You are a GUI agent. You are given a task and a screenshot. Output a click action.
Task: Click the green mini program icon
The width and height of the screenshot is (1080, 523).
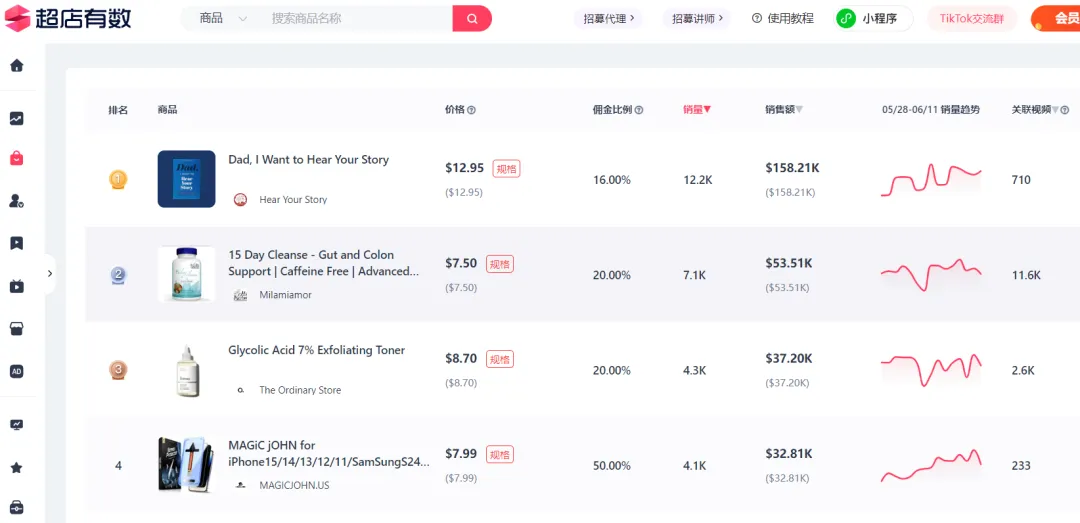pos(846,19)
